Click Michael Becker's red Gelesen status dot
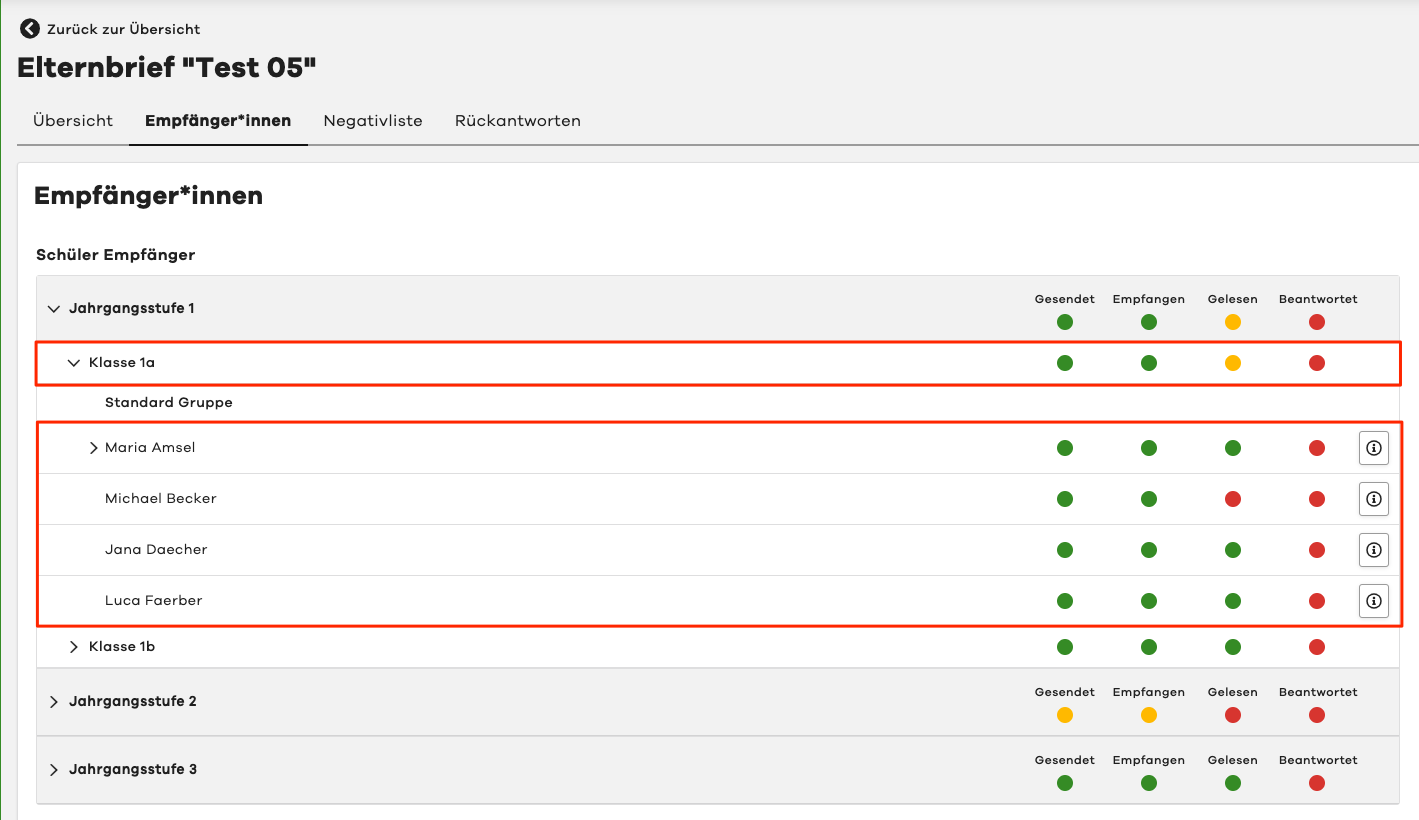The height and width of the screenshot is (820, 1419). [1233, 499]
